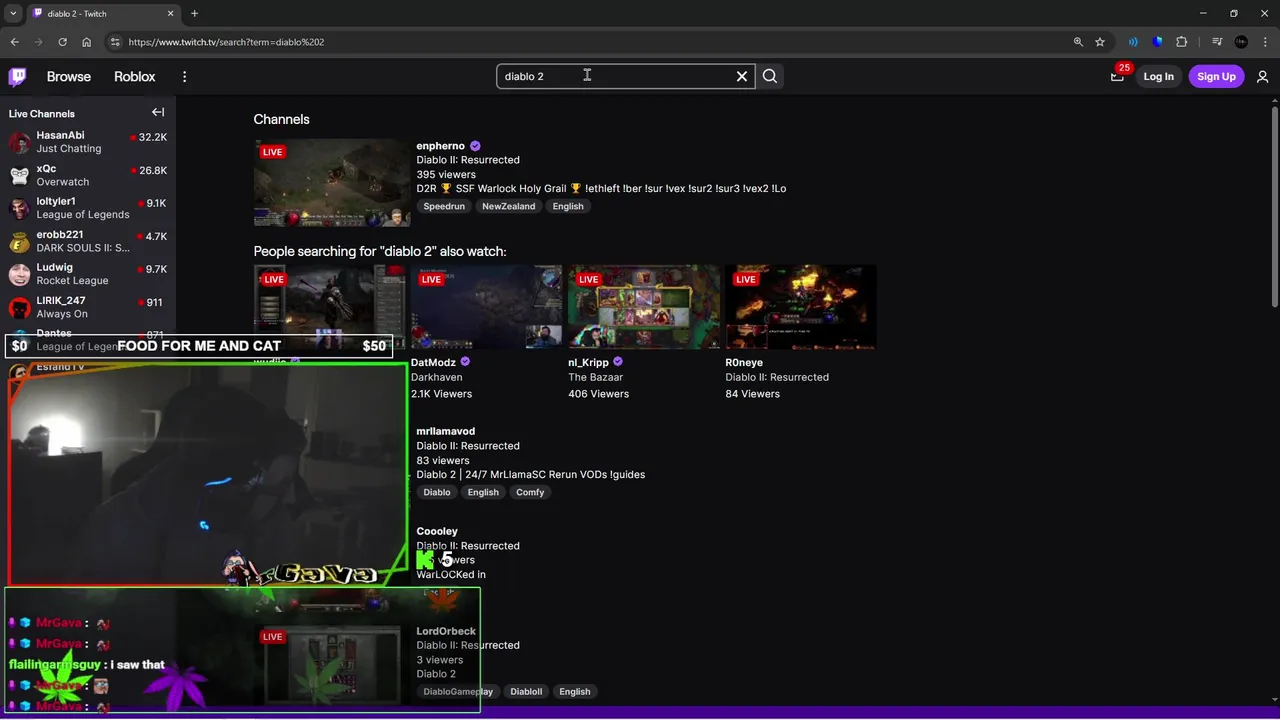The width and height of the screenshot is (1280, 720).
Task: Open DatModz stream thumbnail
Action: click(487, 307)
